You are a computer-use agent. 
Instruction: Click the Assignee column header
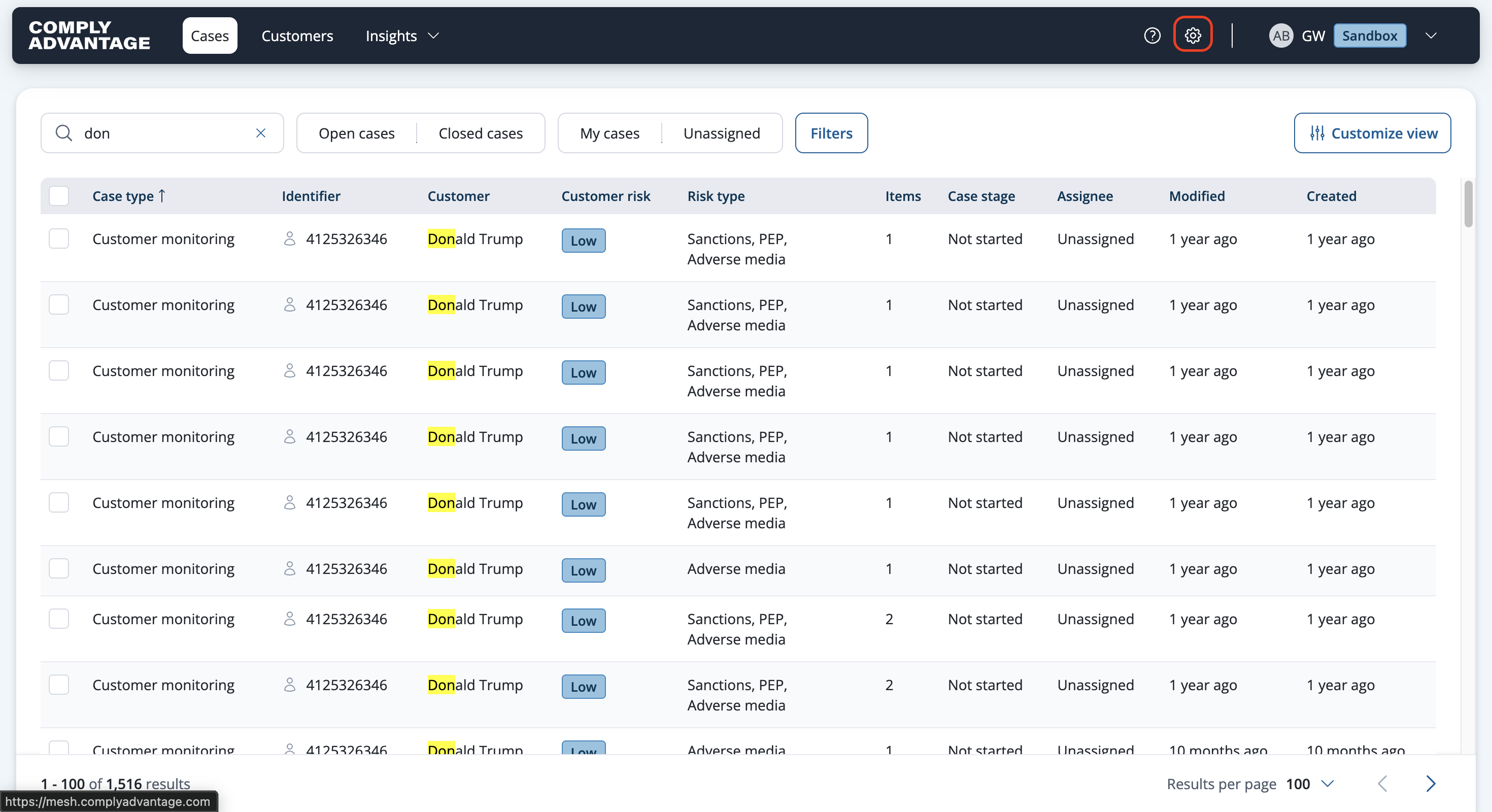click(1085, 196)
